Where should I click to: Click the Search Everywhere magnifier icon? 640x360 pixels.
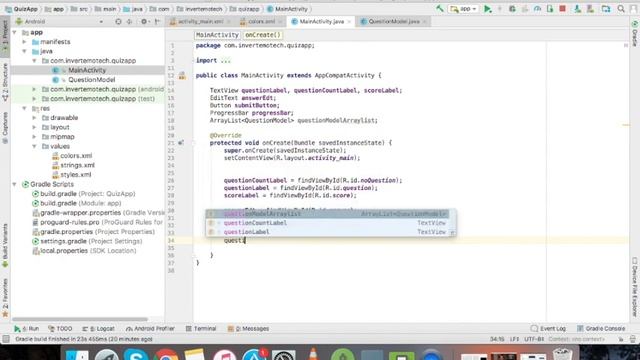point(621,9)
